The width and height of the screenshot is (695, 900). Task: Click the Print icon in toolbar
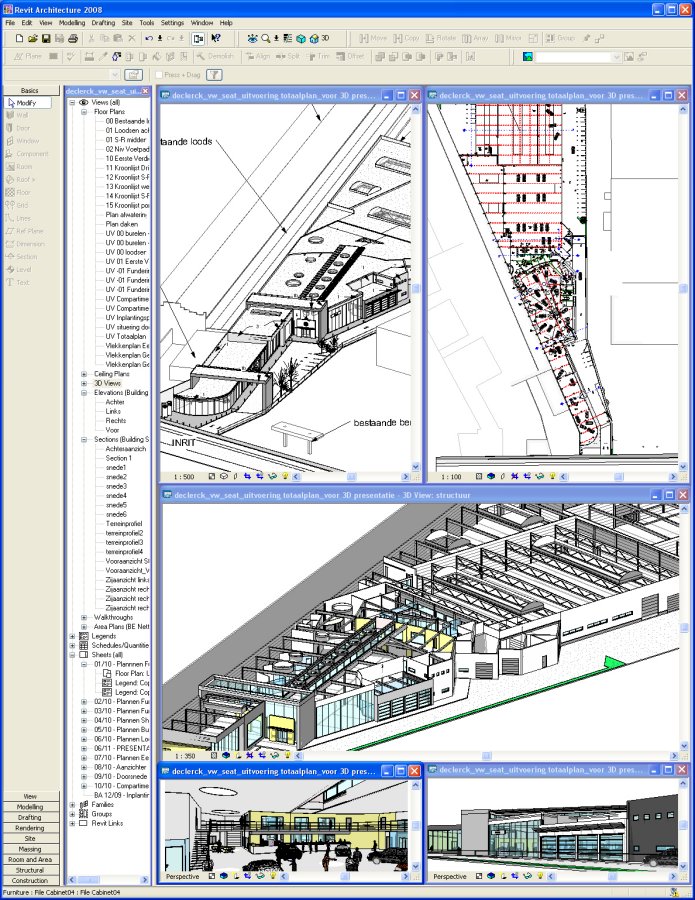tap(73, 38)
